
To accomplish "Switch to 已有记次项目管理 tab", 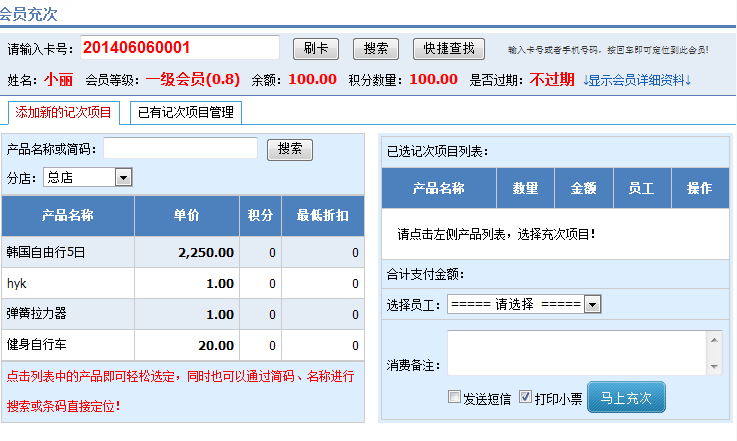I will tap(185, 112).
